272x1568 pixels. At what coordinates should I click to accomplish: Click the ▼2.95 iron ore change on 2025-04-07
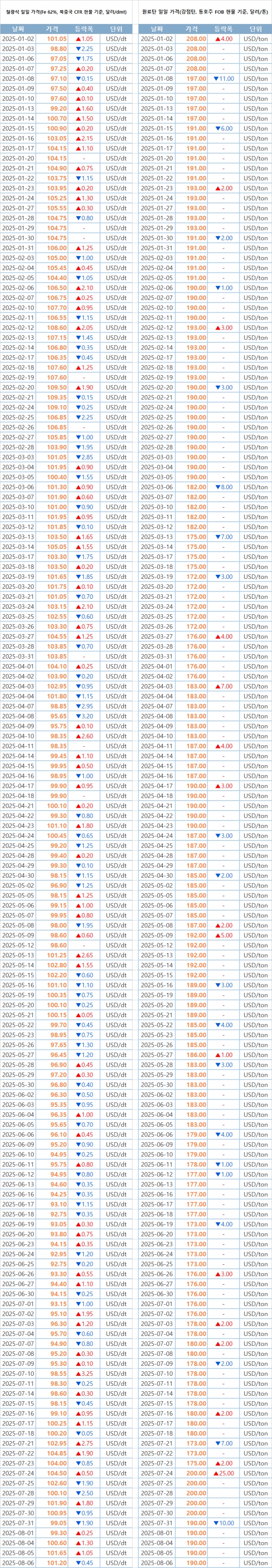coord(84,706)
